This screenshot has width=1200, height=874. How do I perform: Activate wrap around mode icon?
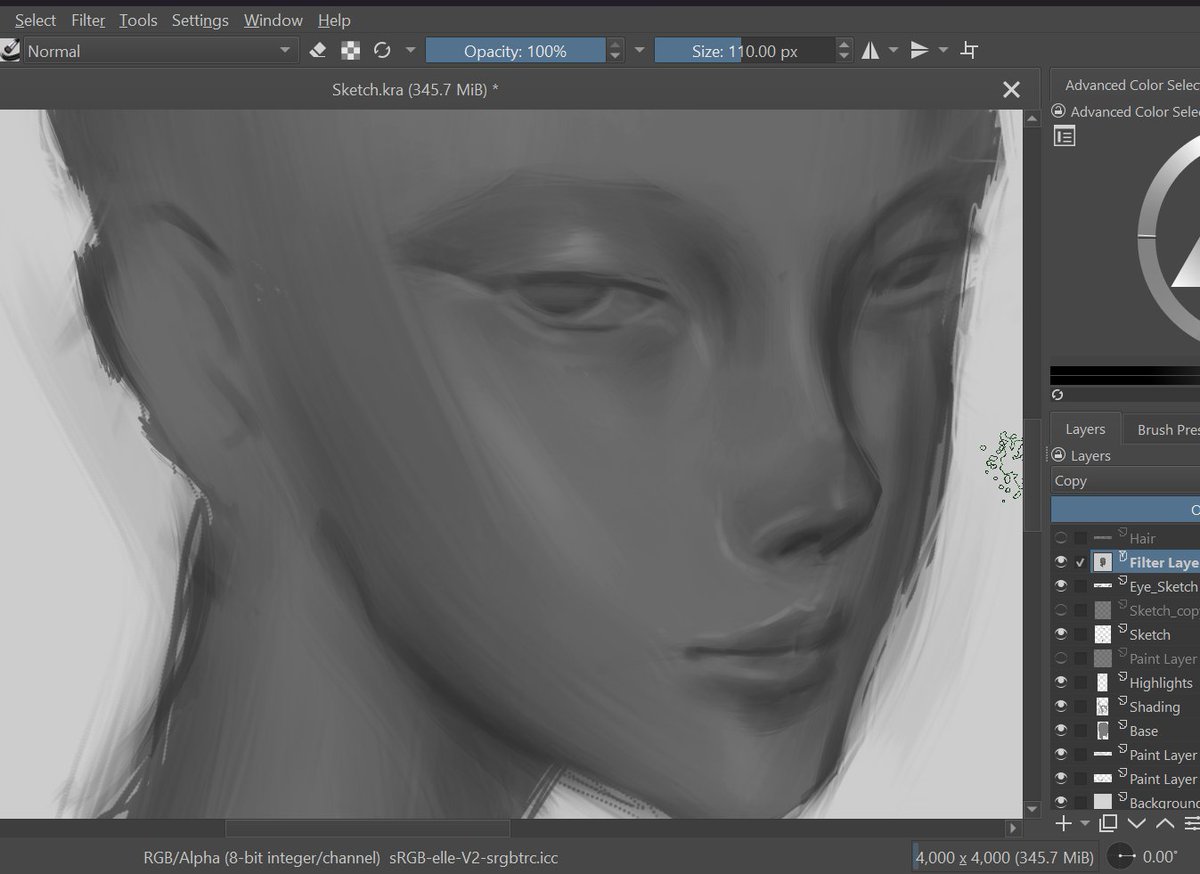tap(968, 50)
